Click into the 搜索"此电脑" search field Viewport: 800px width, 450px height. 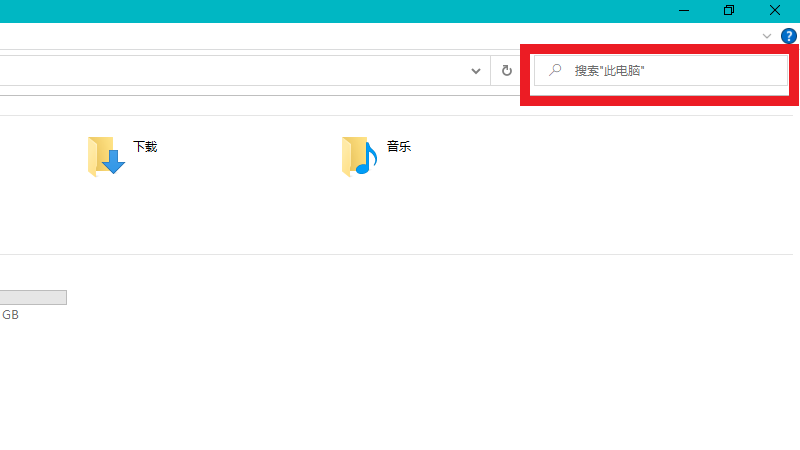[670, 71]
